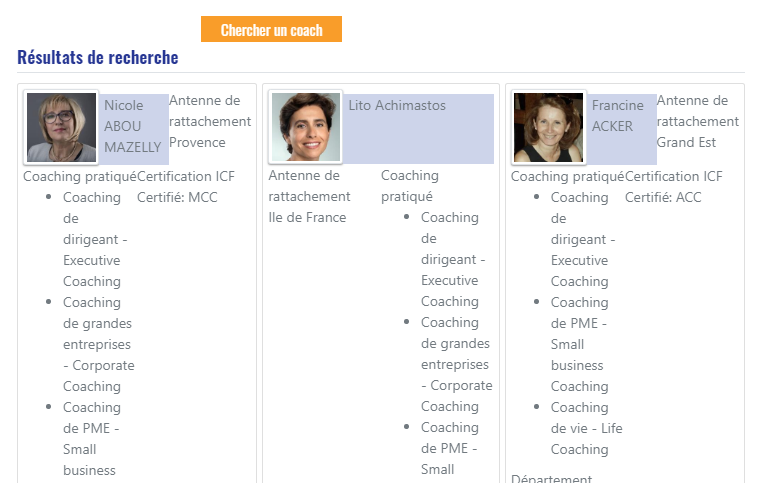Click Certifié: MCC in Nicole's card
The height and width of the screenshot is (483, 760).
tap(177, 197)
